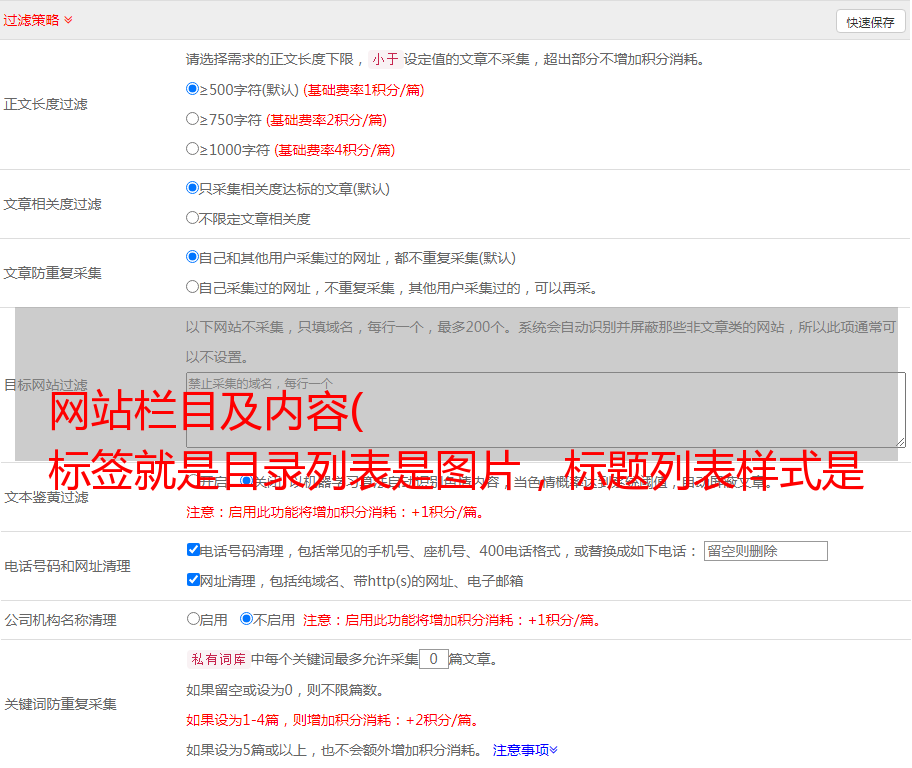Image resolution: width=912 pixels, height=768 pixels.
Task: Click the 留空则删除 replacement phone field
Action: (x=765, y=551)
